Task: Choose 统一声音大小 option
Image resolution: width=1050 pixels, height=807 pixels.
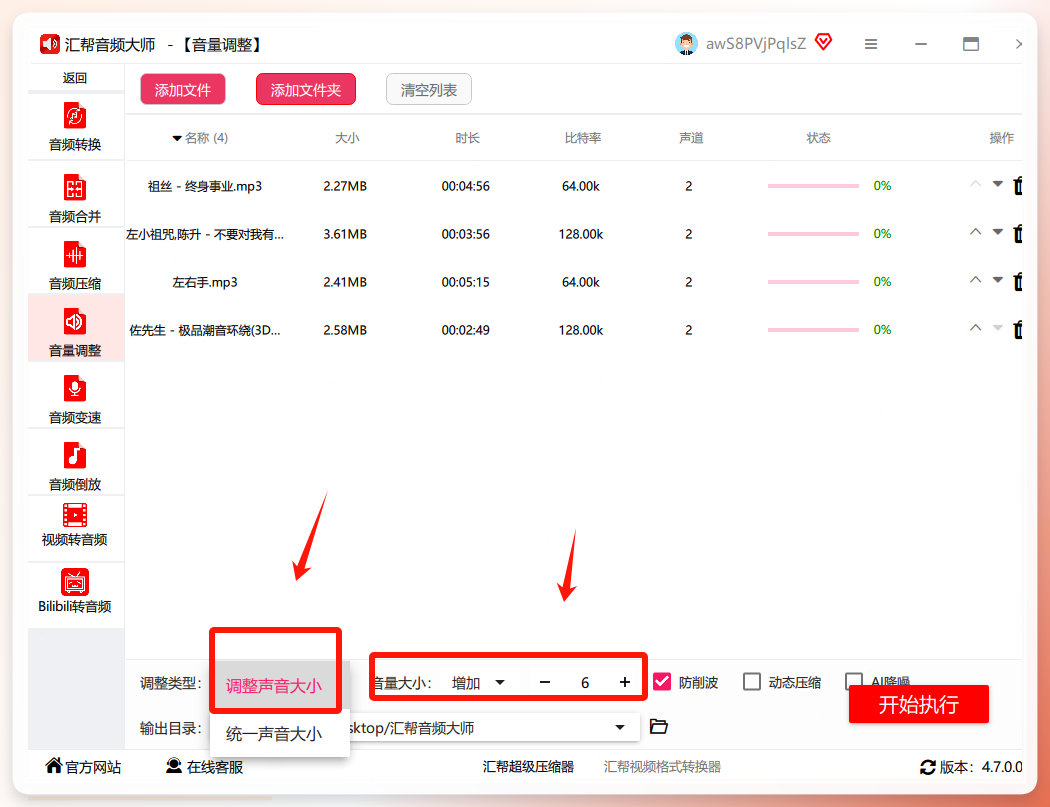Action: [x=274, y=734]
